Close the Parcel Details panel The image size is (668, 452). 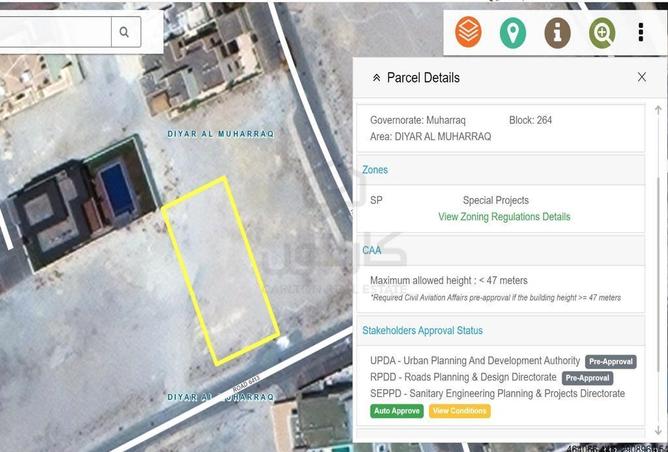coord(642,77)
